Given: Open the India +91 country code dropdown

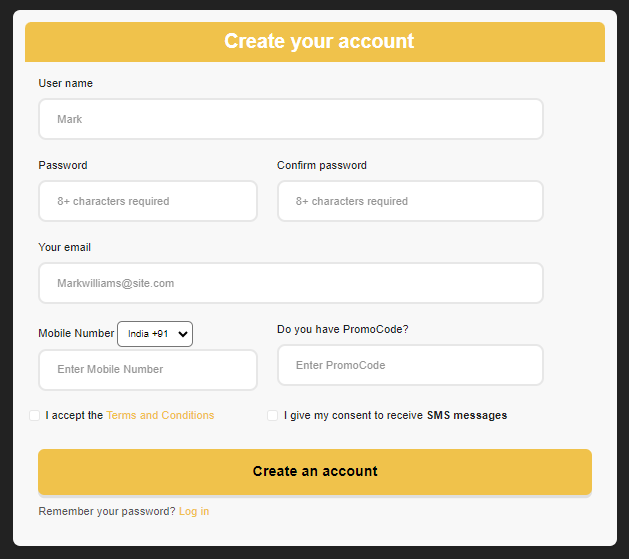Looking at the screenshot, I should [x=155, y=334].
